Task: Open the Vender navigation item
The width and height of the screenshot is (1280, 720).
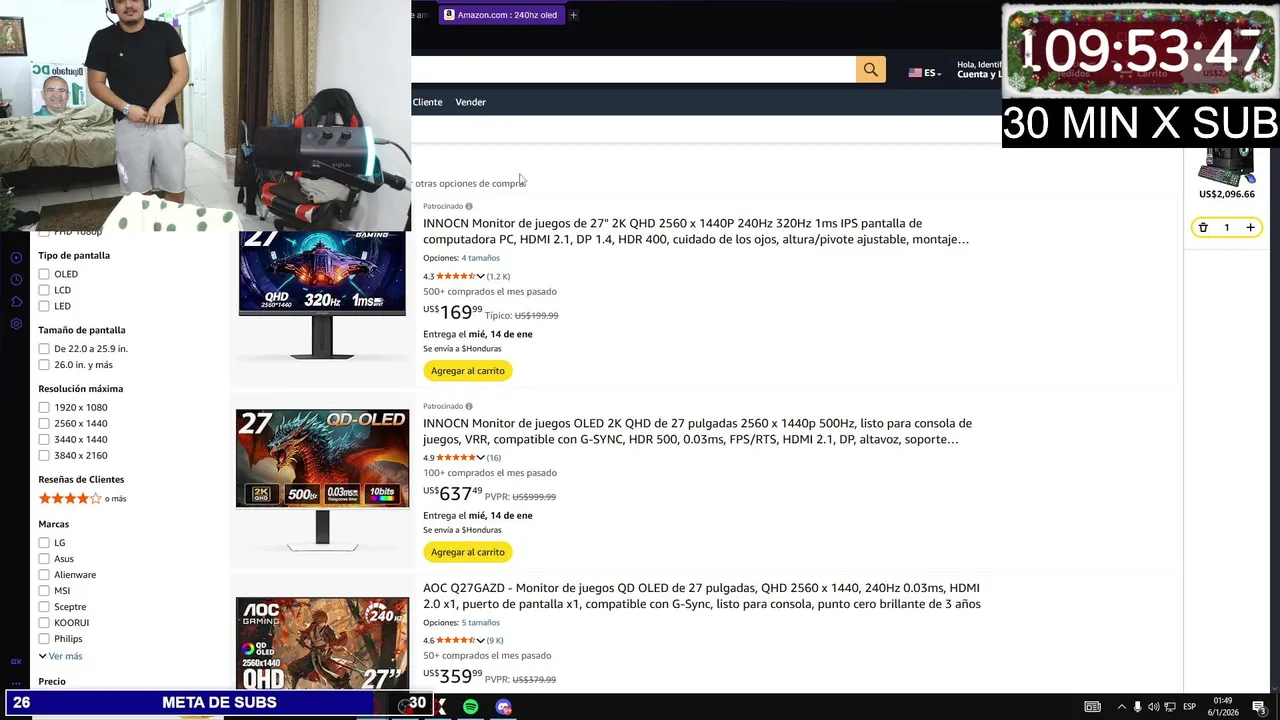Action: 471,102
